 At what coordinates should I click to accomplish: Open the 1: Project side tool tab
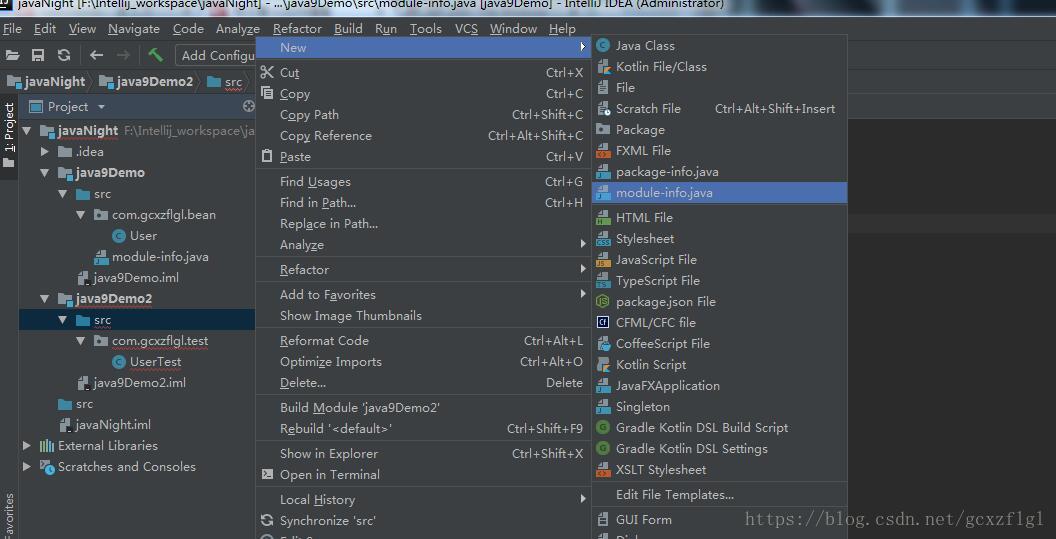(9, 135)
